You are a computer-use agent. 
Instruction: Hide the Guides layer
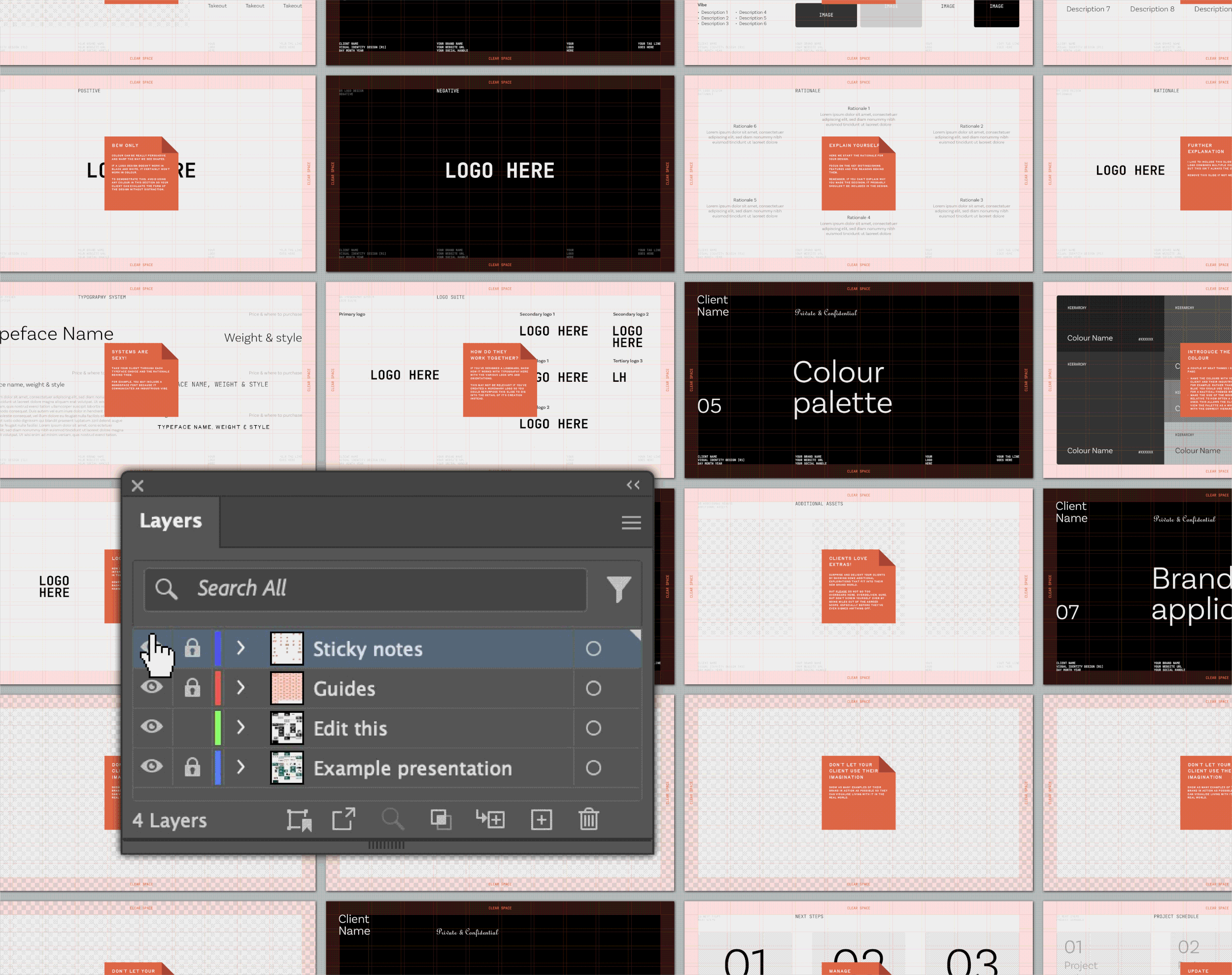(x=151, y=687)
